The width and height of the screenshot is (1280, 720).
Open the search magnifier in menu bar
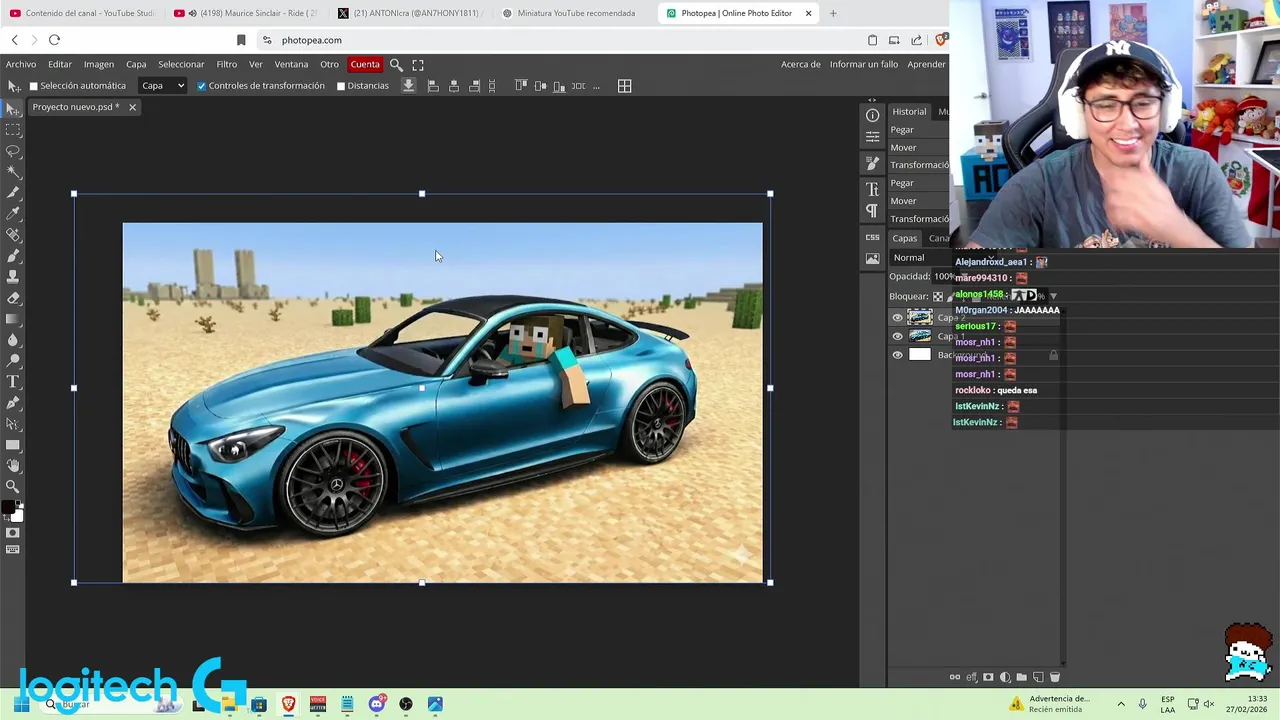coord(396,64)
